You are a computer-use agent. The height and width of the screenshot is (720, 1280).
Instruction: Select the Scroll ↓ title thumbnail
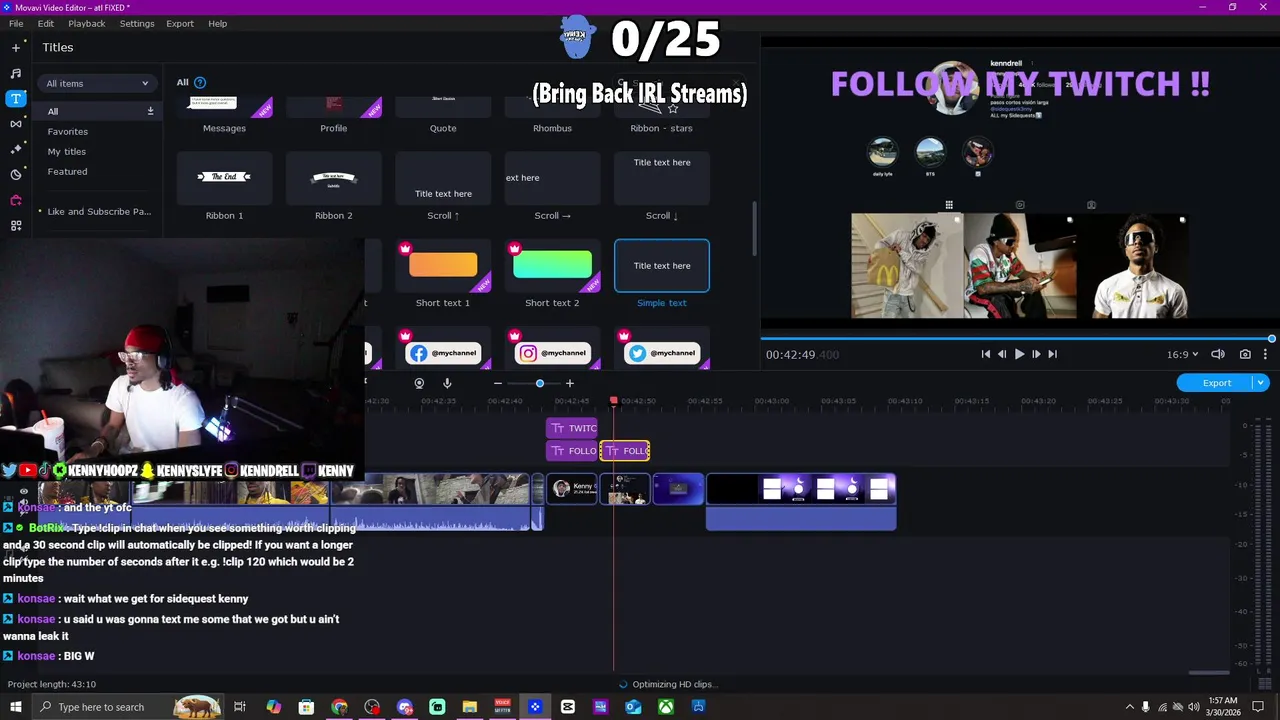(662, 178)
